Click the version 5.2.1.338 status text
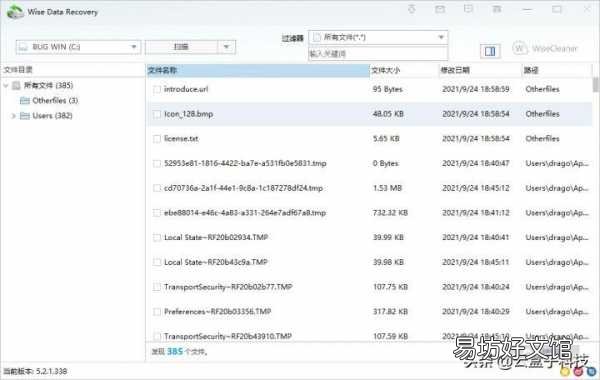The height and width of the screenshot is (380, 600). [35, 371]
